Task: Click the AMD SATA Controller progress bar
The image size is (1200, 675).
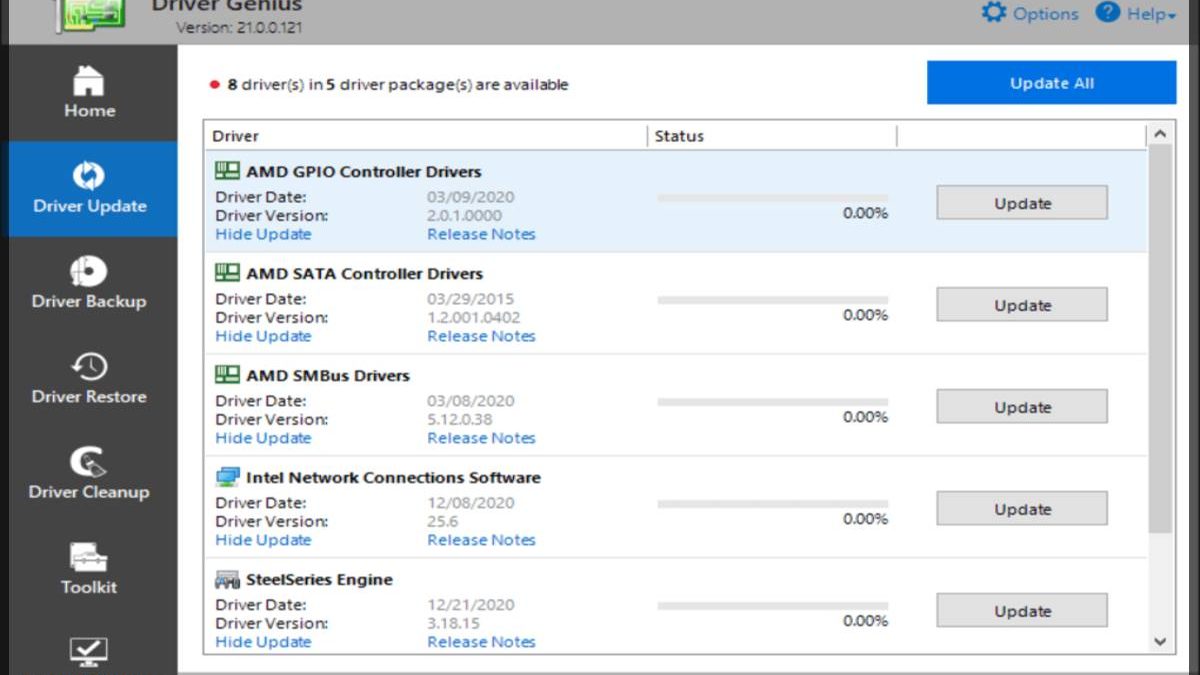Action: (772, 300)
